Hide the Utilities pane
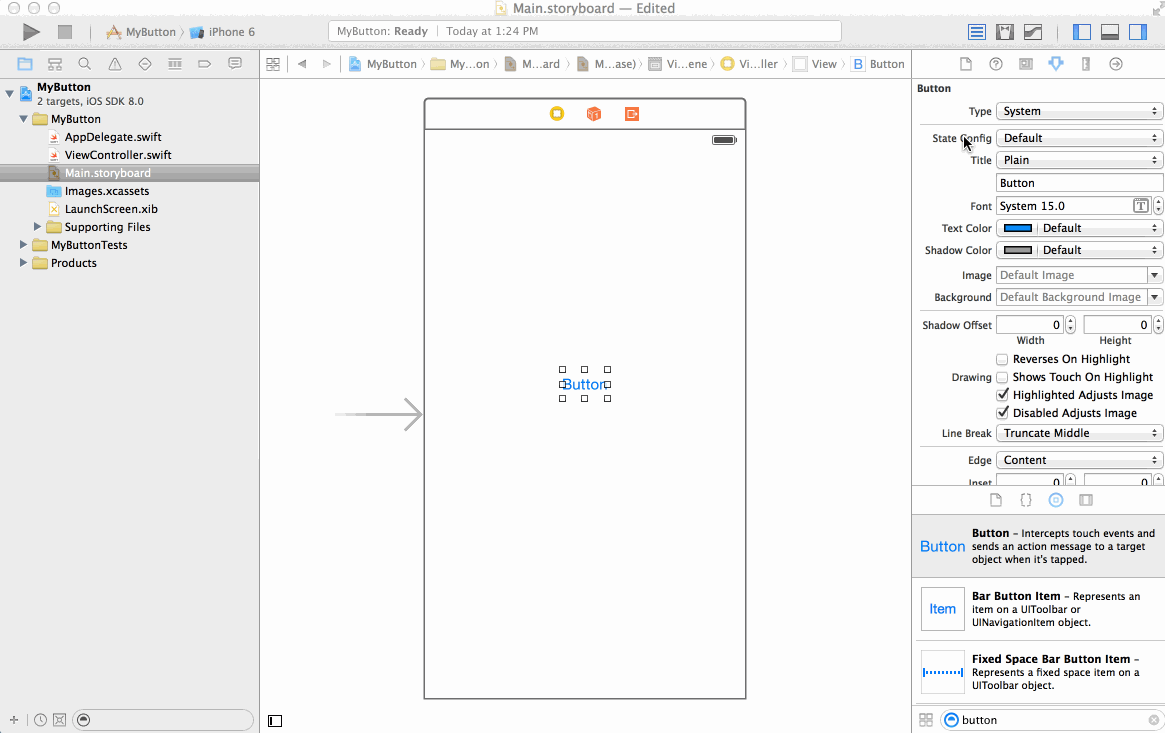This screenshot has width=1165, height=733. (1138, 32)
